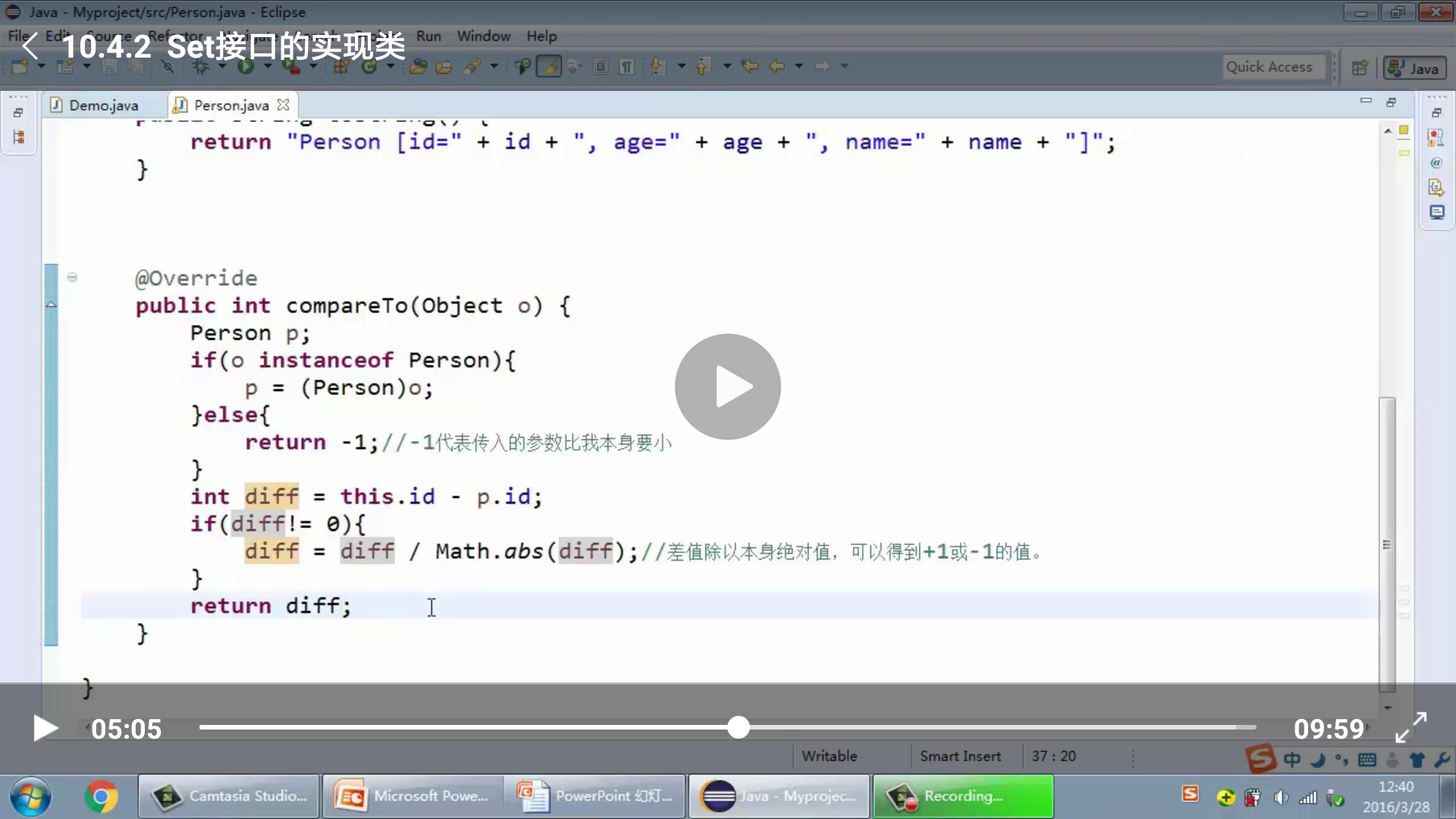Select the Demo.java tab
Image resolution: width=1456 pixels, height=819 pixels.
pos(103,105)
